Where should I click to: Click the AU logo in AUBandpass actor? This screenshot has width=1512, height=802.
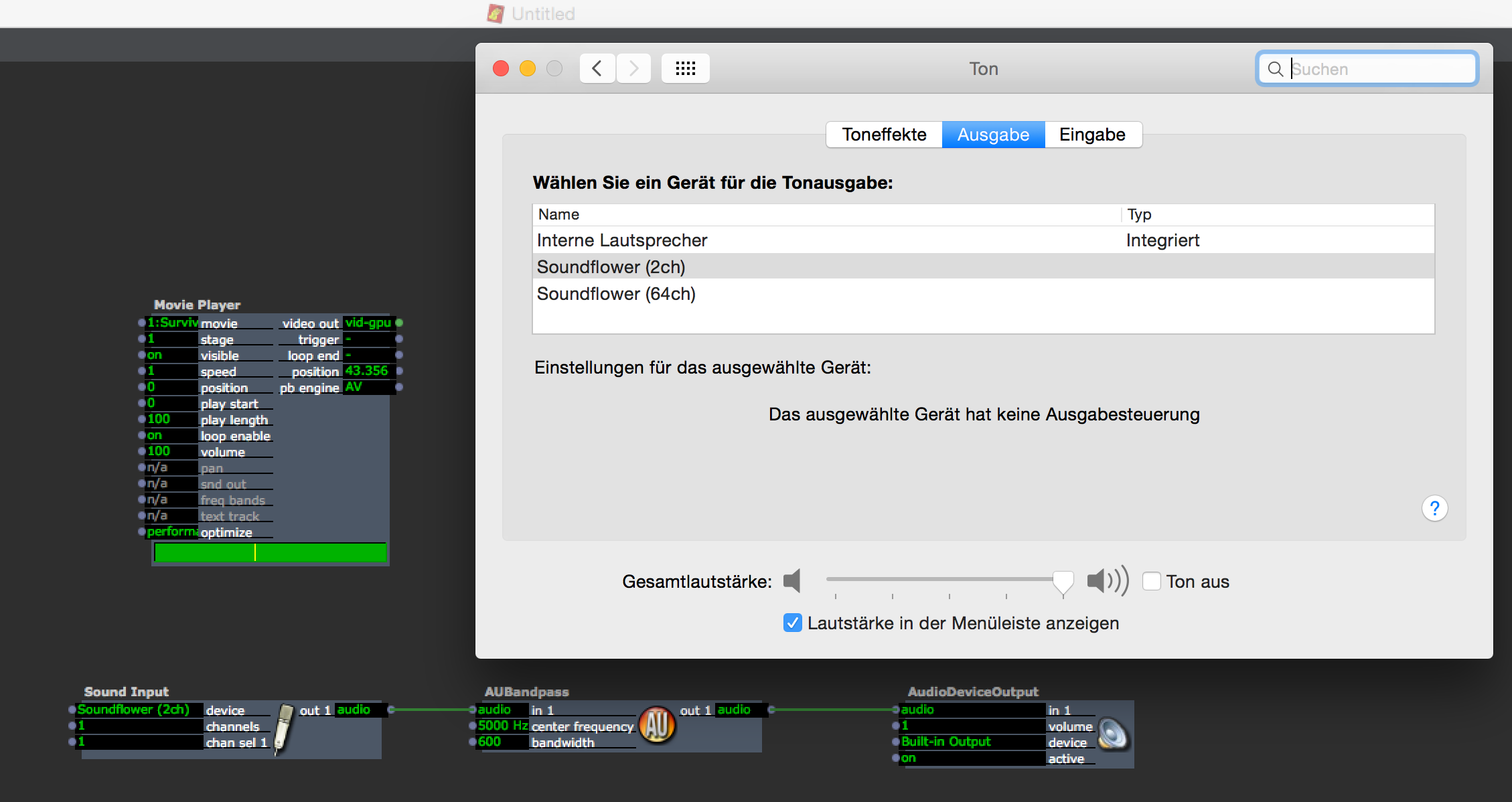[657, 725]
